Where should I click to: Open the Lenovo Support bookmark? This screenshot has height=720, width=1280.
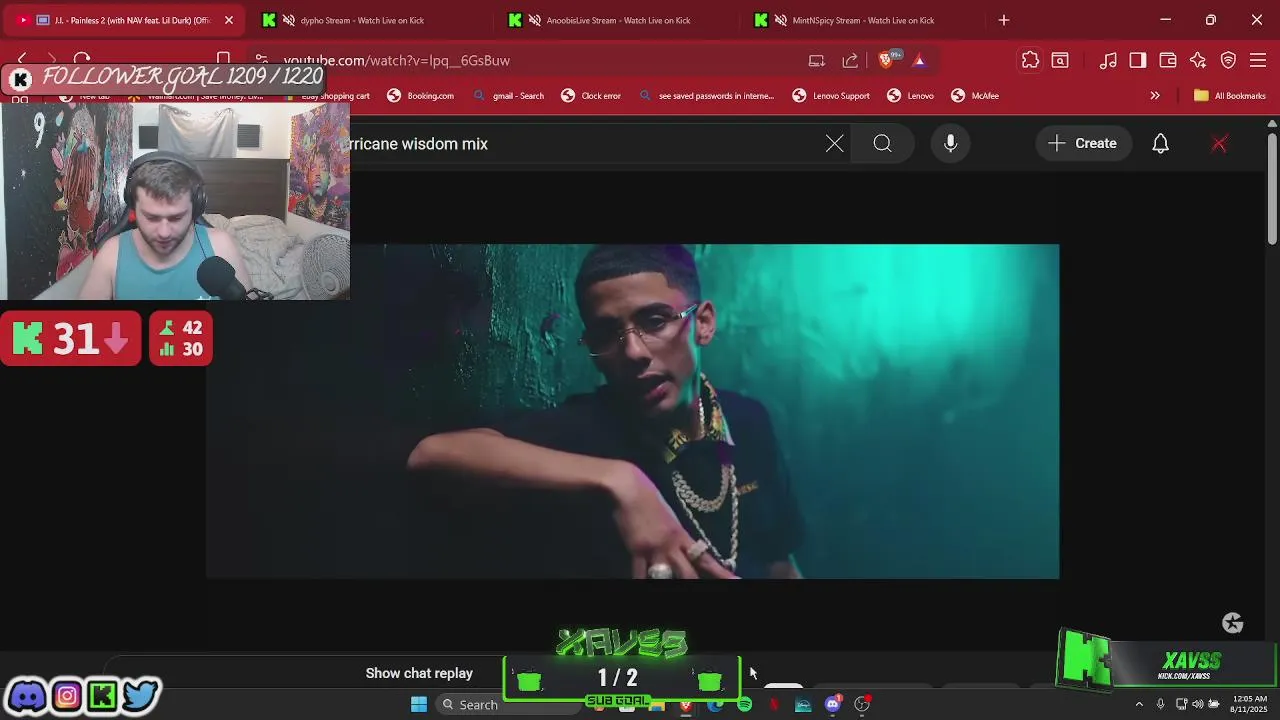pyautogui.click(x=831, y=96)
